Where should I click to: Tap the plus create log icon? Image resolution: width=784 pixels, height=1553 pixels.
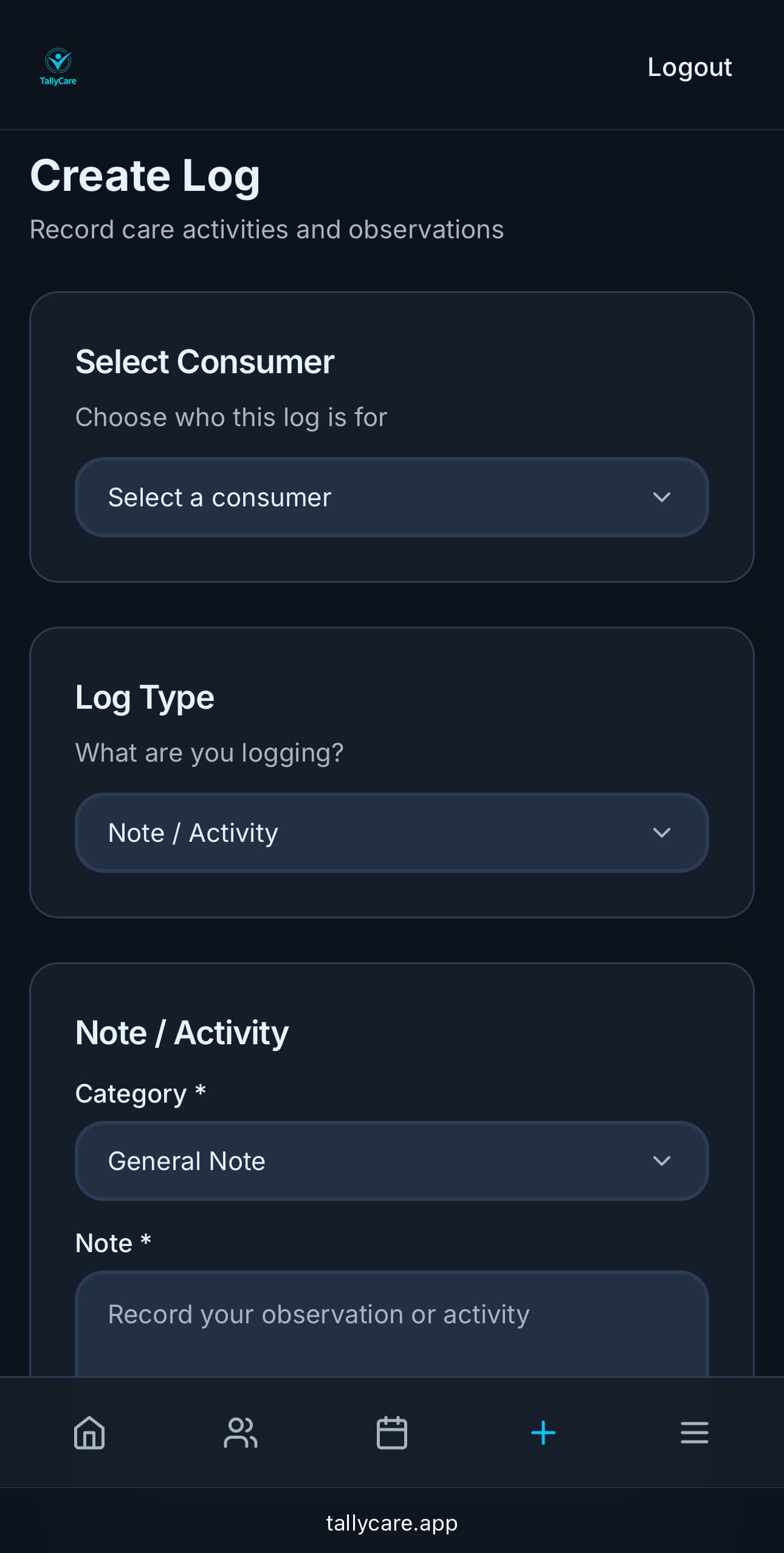tap(543, 1432)
